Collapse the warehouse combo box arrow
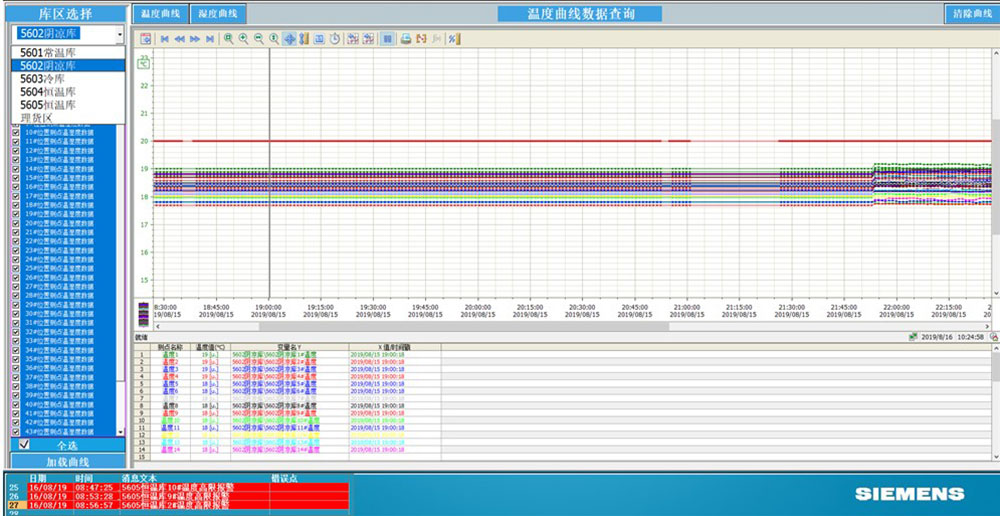The height and width of the screenshot is (516, 1000). pos(120,34)
